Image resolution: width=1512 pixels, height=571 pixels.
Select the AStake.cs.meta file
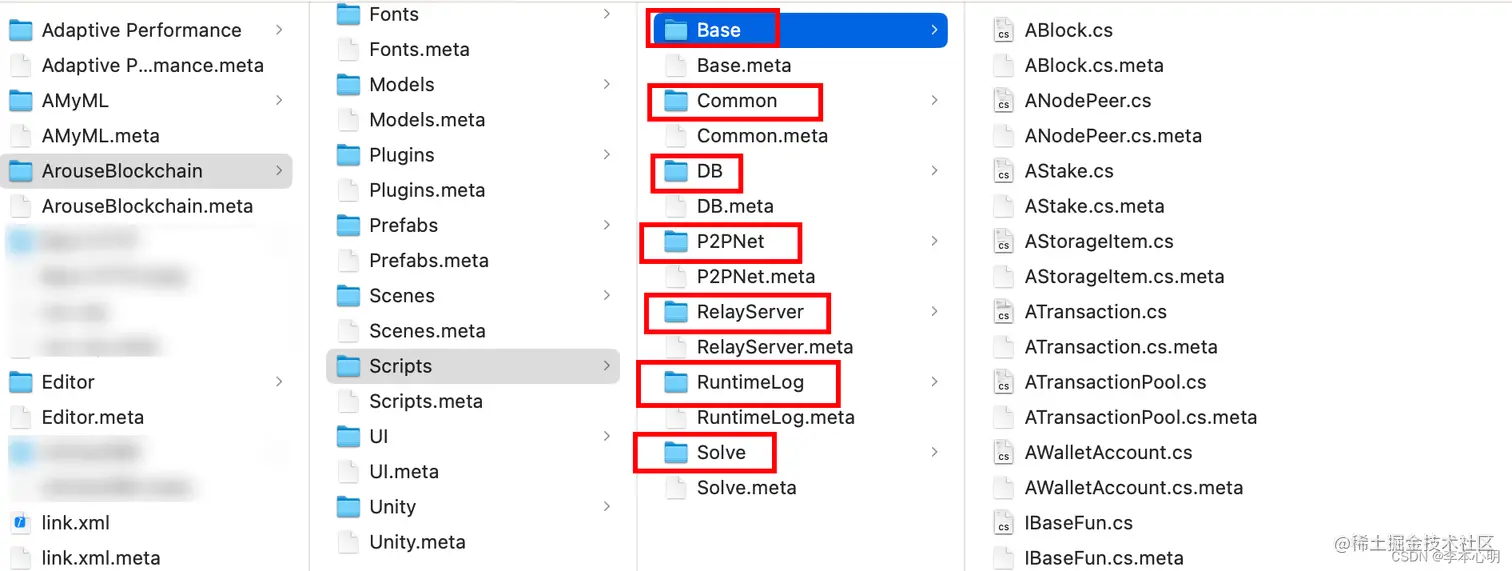click(x=1094, y=207)
